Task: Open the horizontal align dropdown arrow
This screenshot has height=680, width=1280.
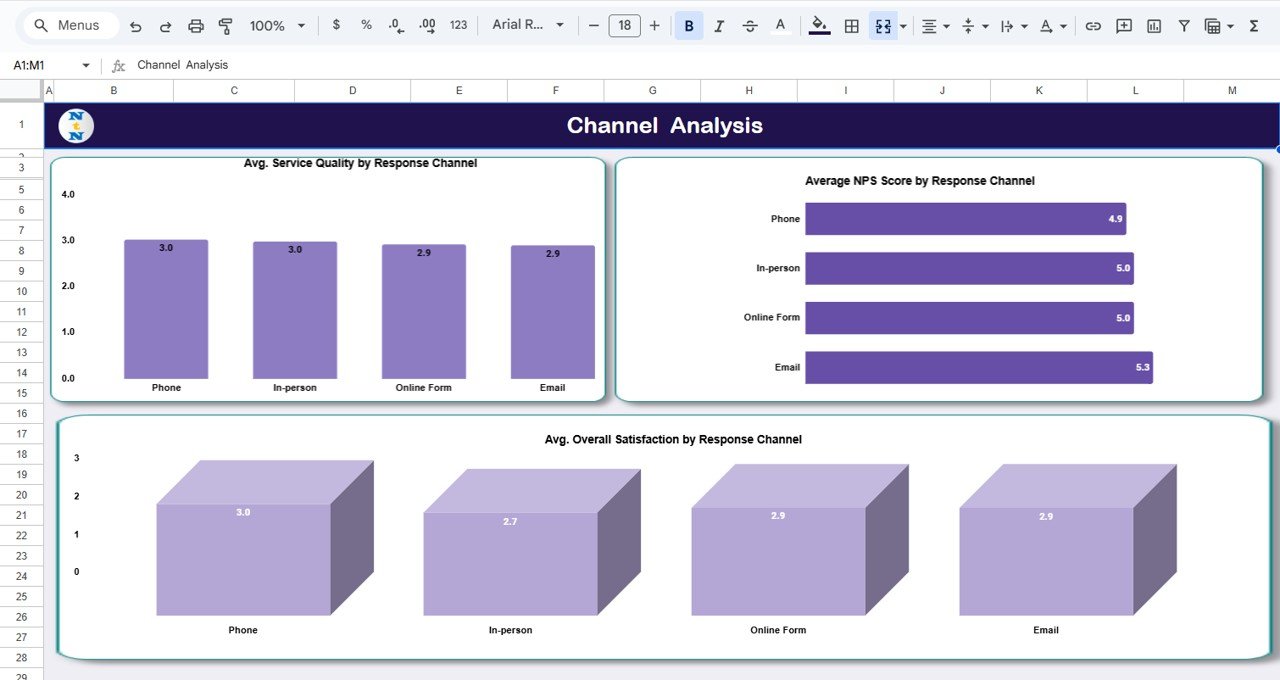Action: [946, 25]
